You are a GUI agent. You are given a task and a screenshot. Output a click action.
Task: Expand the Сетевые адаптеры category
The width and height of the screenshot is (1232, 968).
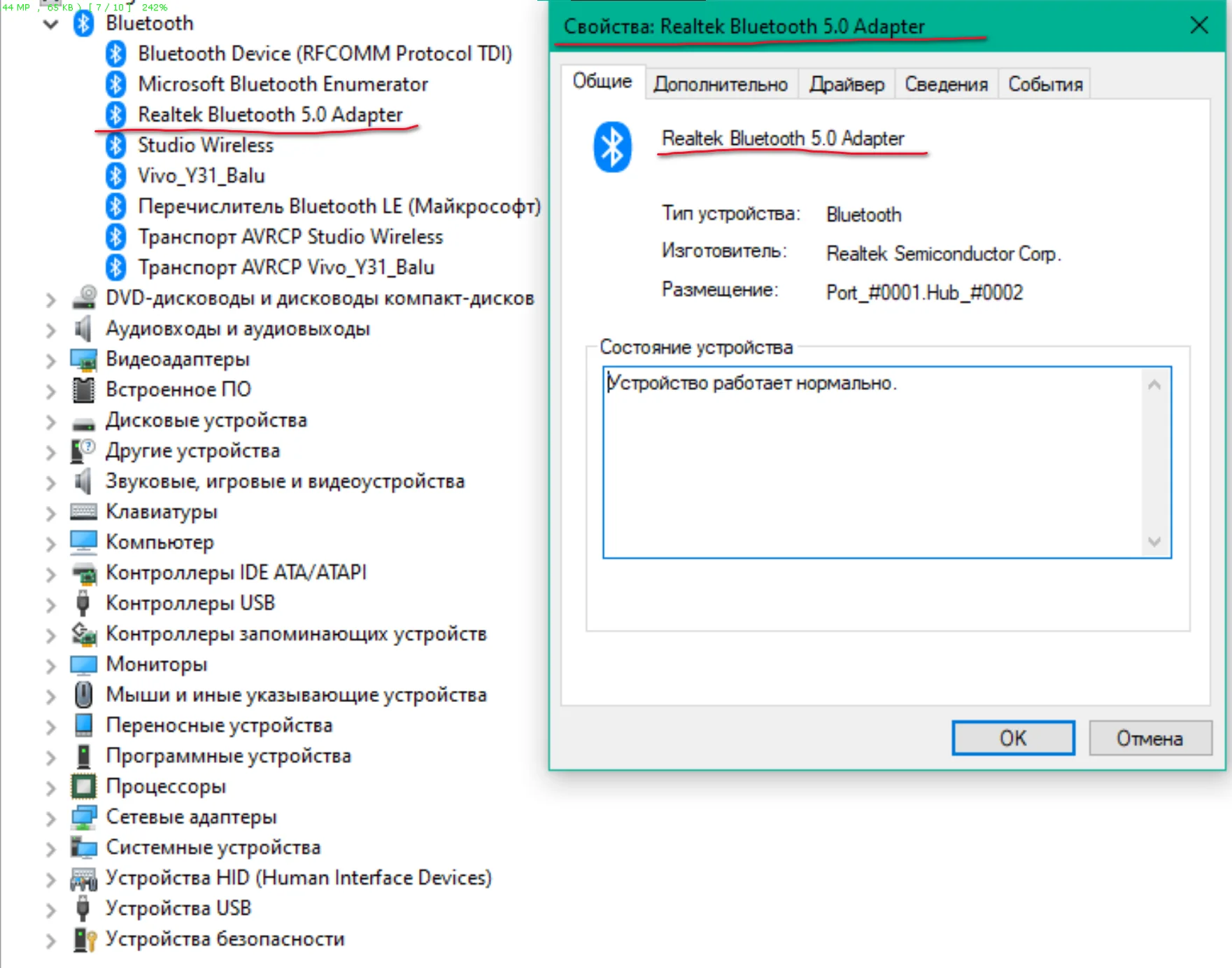[x=51, y=819]
